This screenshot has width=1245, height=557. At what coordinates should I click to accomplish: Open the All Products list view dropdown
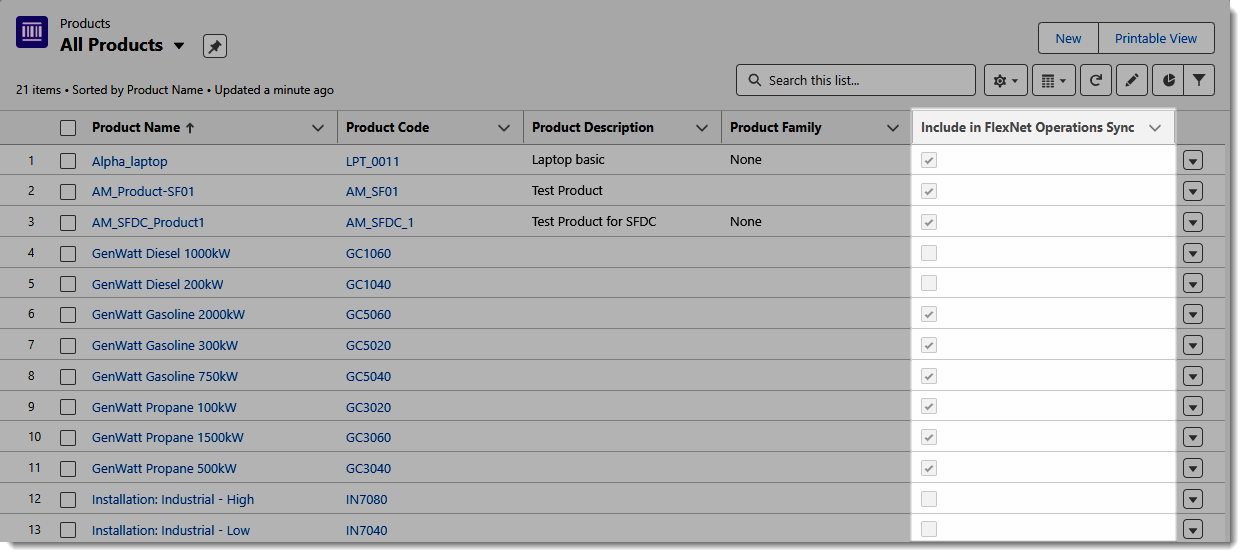[179, 46]
